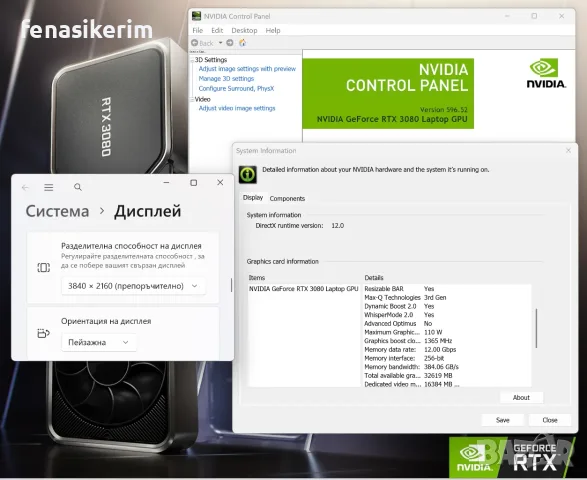
Task: Open Adjust image settings with preview
Action: (x=247, y=69)
